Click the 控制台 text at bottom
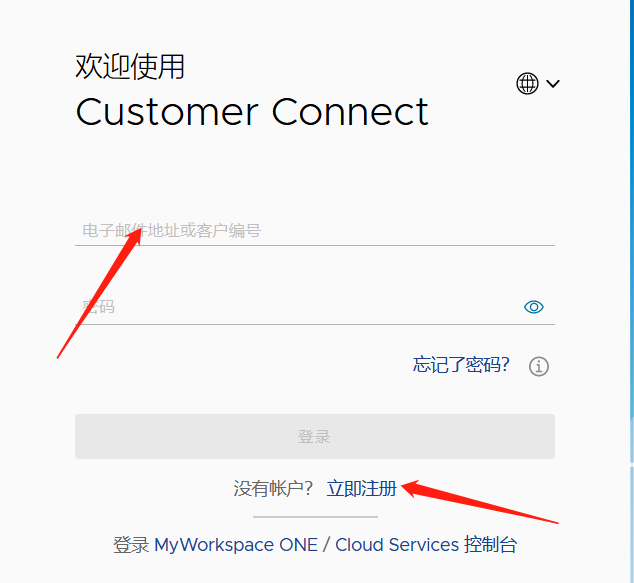 pos(490,545)
